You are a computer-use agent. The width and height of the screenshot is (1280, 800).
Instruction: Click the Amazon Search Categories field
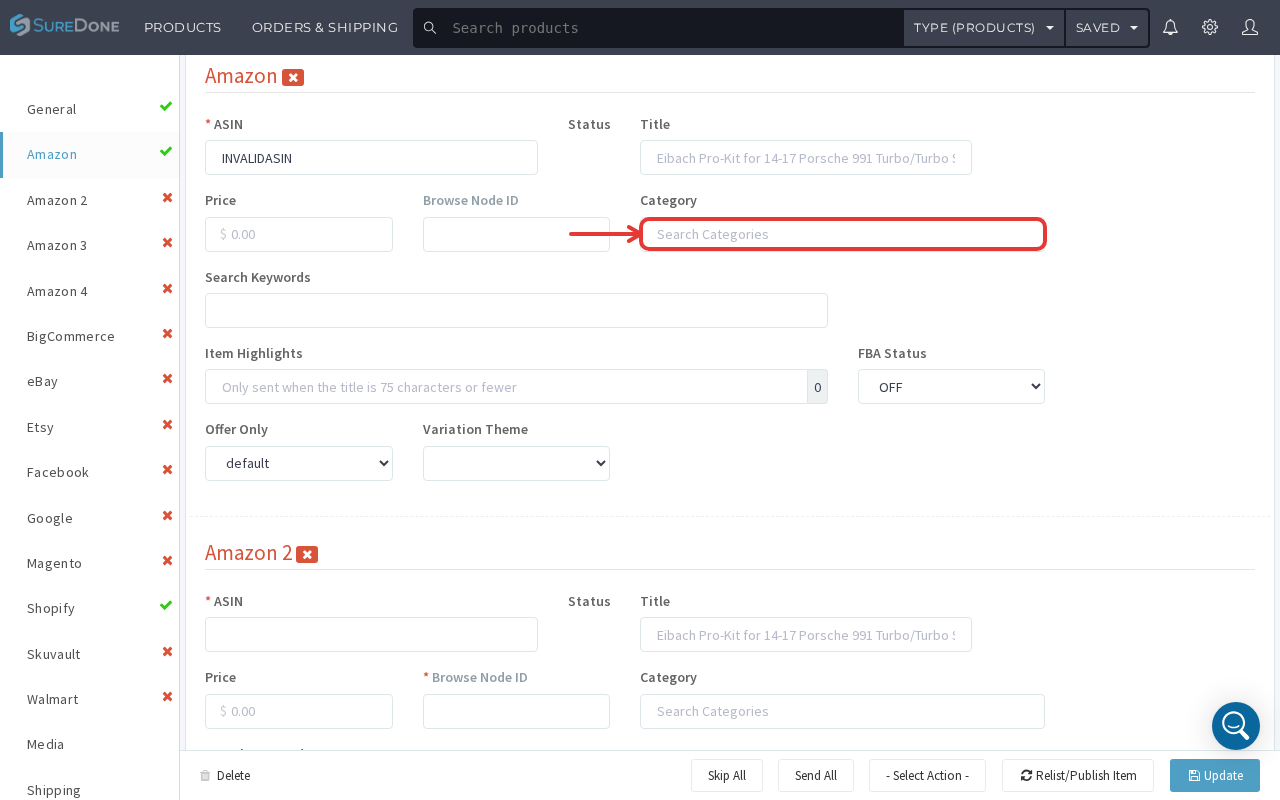coord(843,234)
